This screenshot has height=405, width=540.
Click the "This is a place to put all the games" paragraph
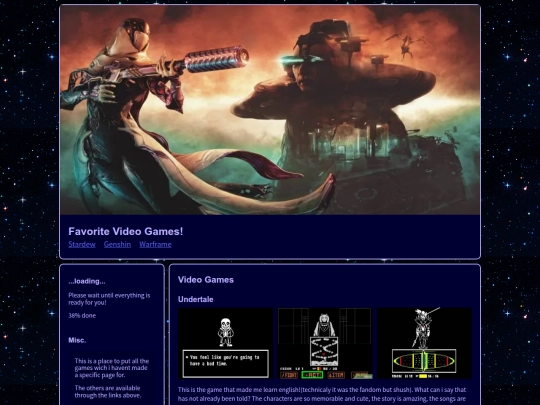(x=112, y=368)
